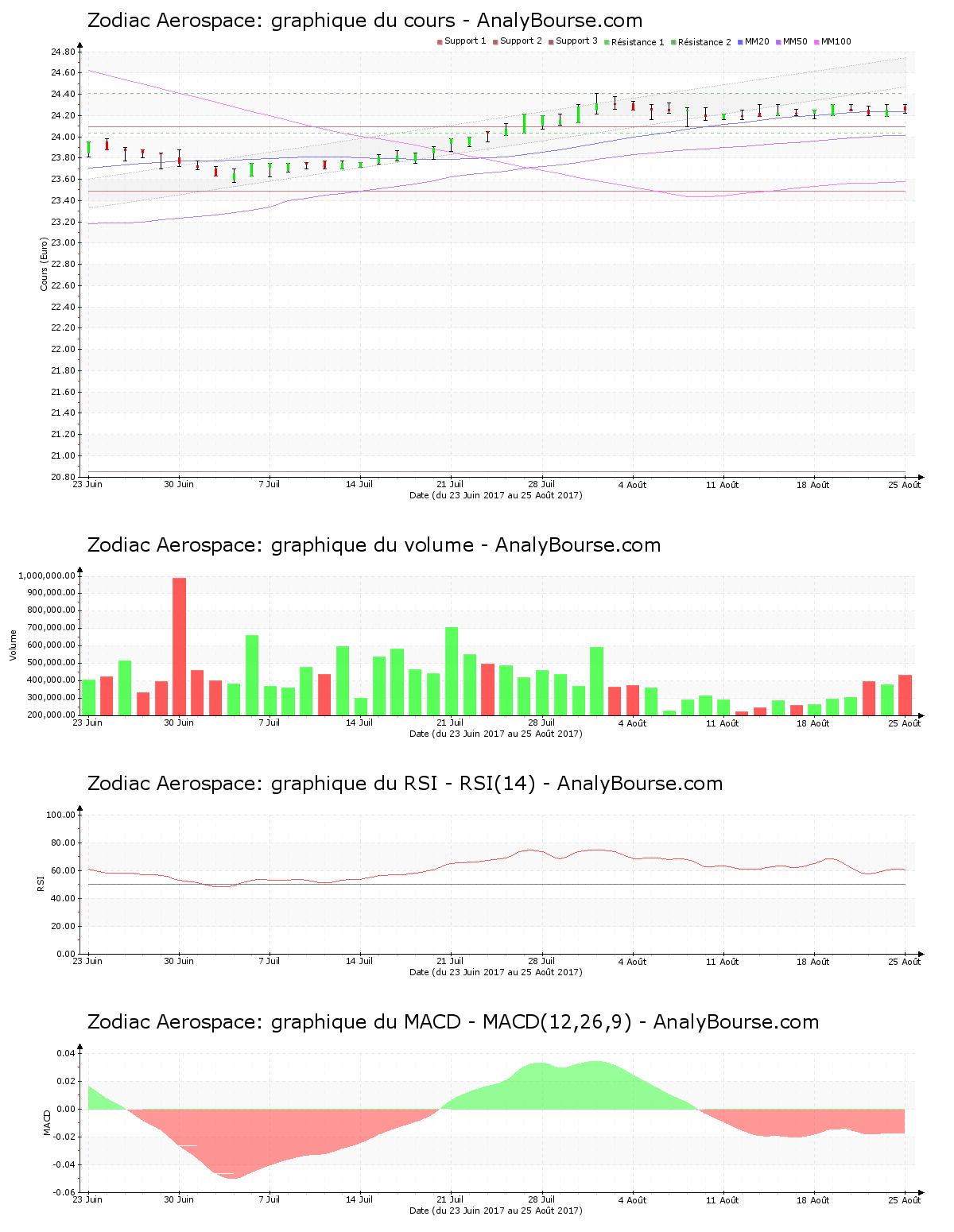Select the 'Support 3' legend label
This screenshot has height=1232, width=954.
coord(576,41)
